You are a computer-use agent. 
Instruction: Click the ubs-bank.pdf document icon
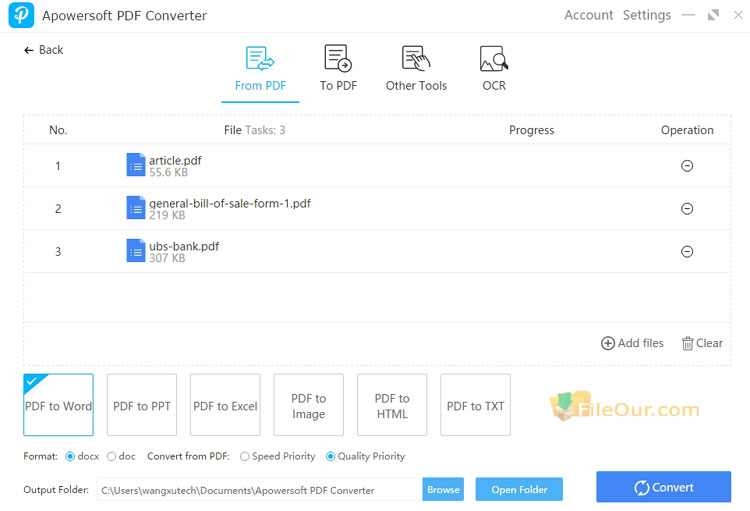click(x=136, y=250)
